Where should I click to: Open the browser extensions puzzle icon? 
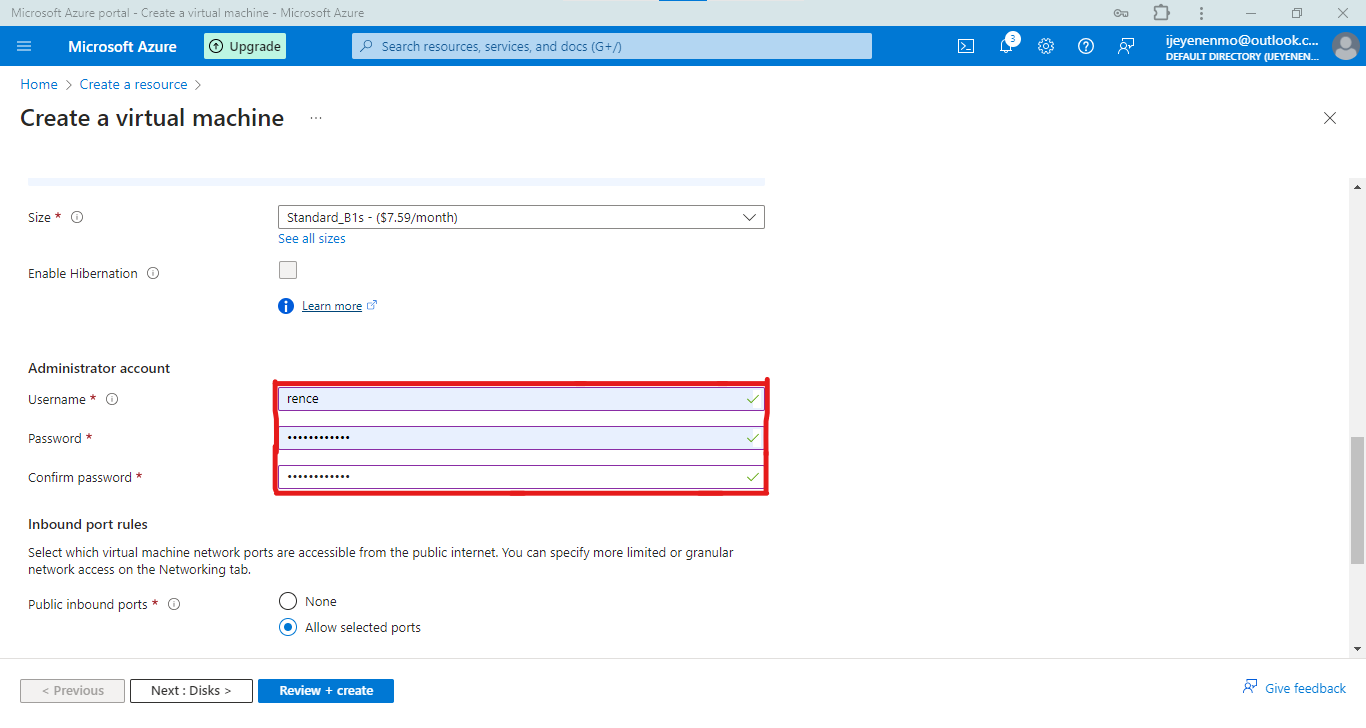1161,13
